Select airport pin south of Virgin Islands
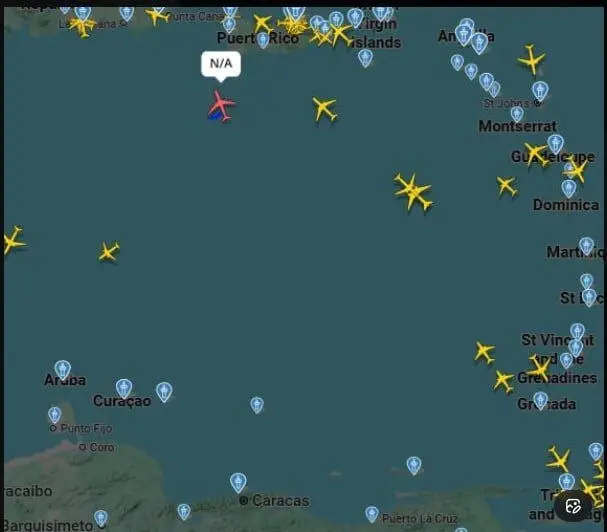 [365, 58]
